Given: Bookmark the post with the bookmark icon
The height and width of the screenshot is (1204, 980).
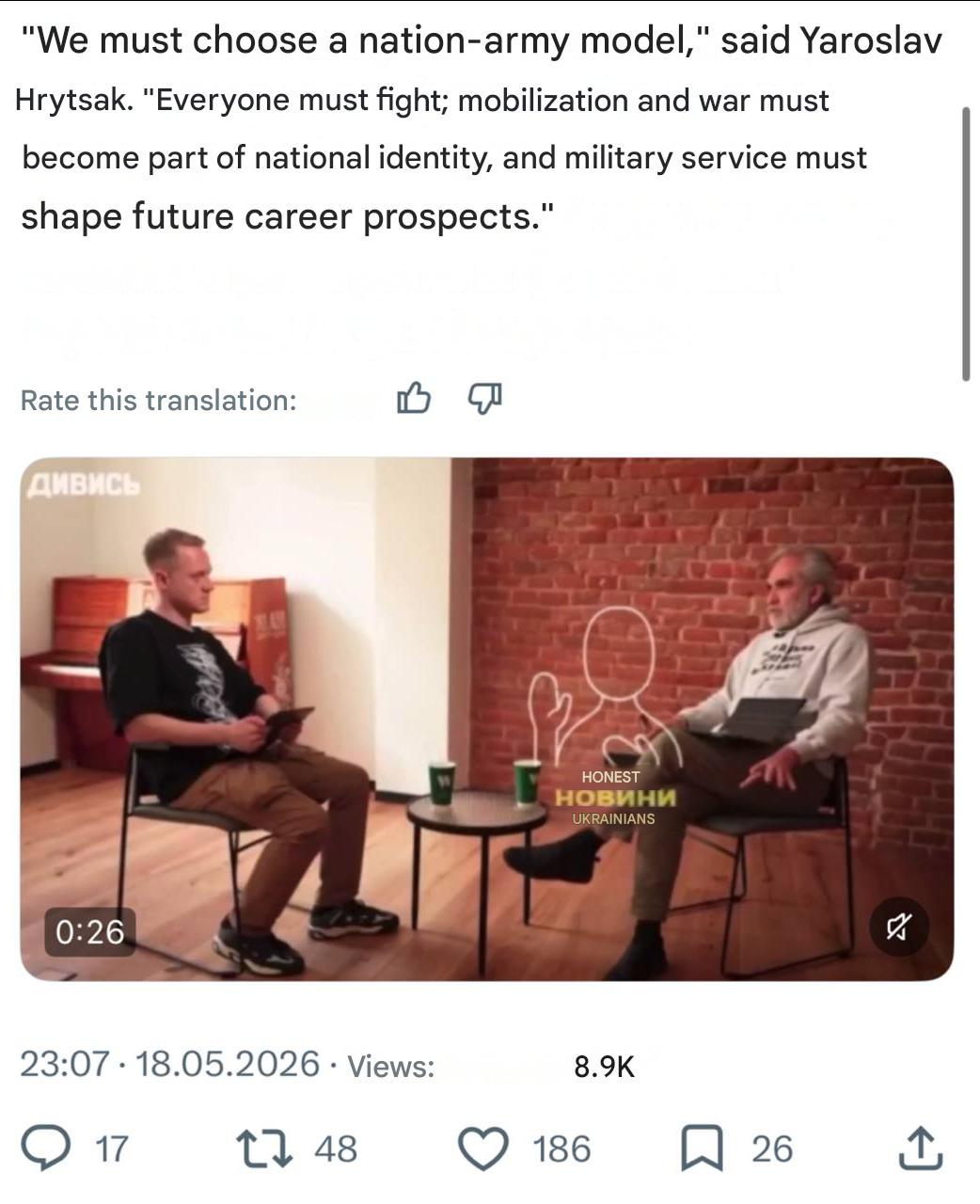Looking at the screenshot, I should 702,1149.
